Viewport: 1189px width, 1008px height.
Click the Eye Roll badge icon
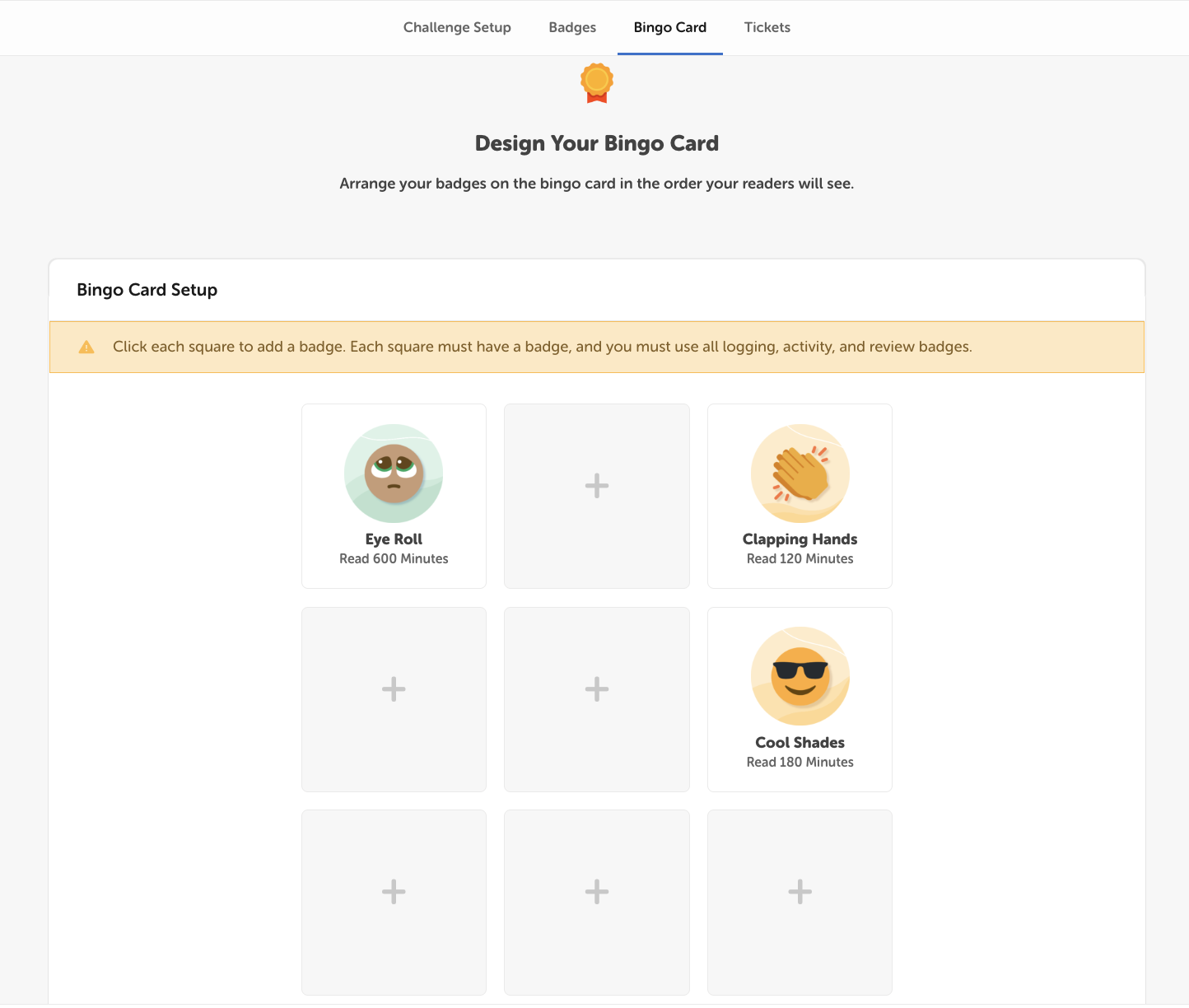point(393,474)
